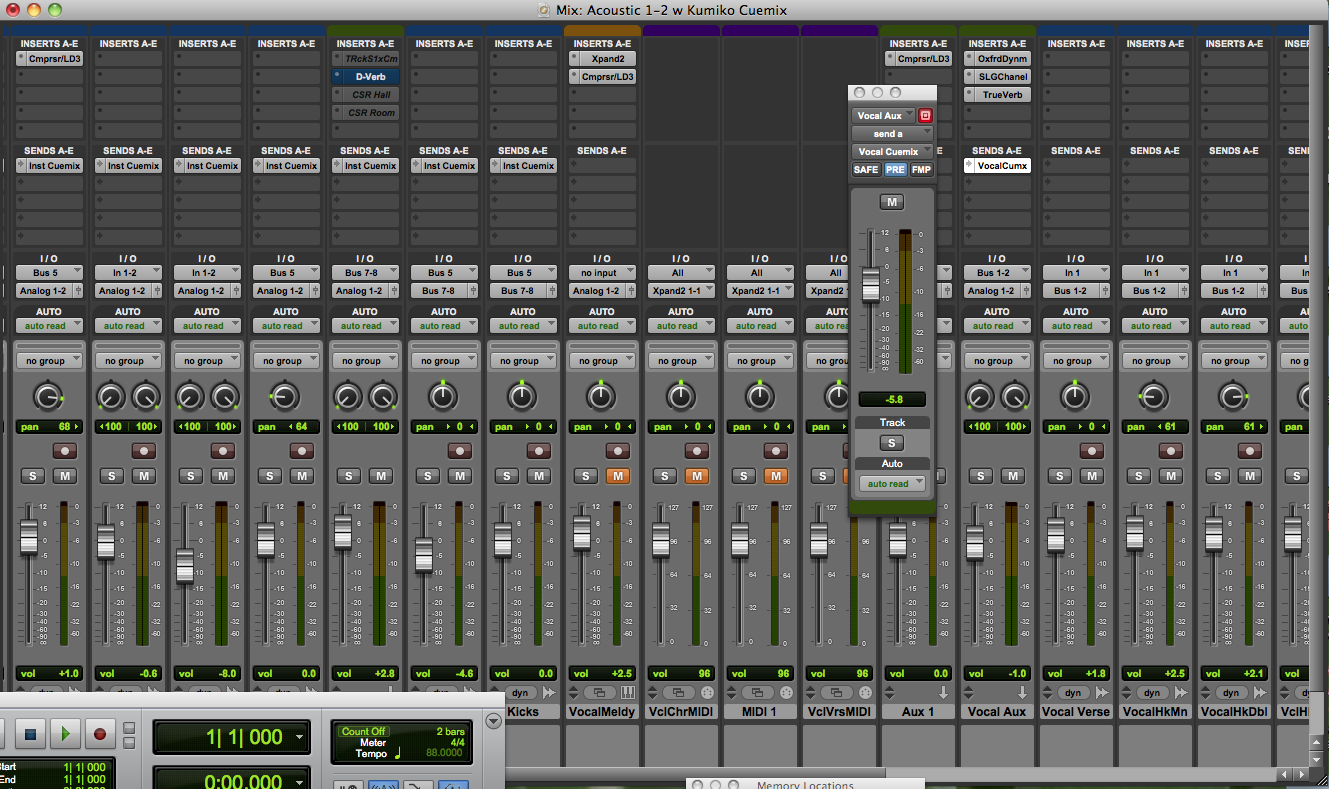Unmute the MIDI 1 track
Viewport: 1329px width, 789px height.
[x=776, y=476]
